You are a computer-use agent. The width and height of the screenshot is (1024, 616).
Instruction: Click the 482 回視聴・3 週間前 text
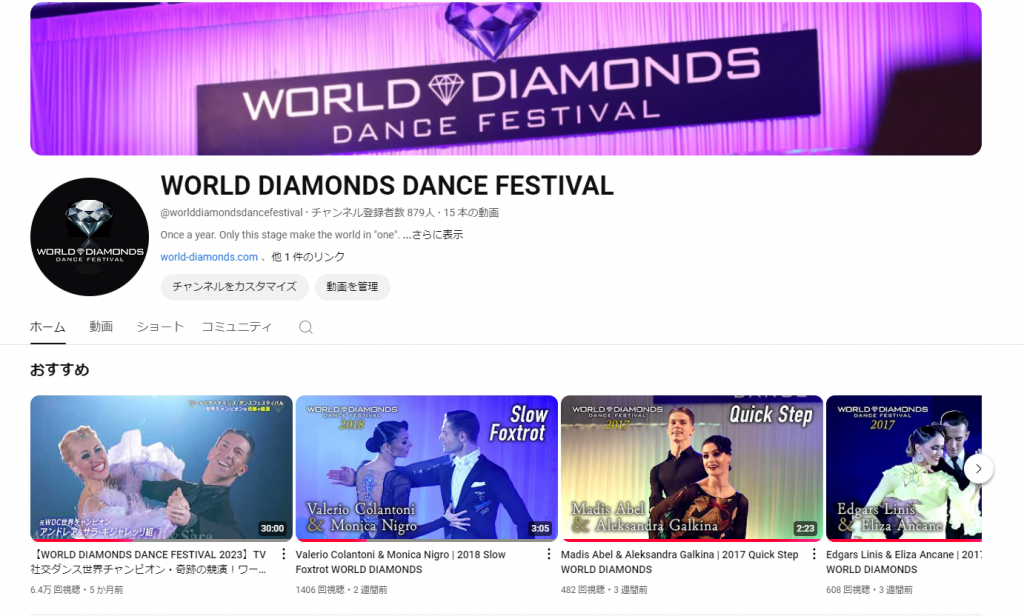pyautogui.click(x=604, y=590)
